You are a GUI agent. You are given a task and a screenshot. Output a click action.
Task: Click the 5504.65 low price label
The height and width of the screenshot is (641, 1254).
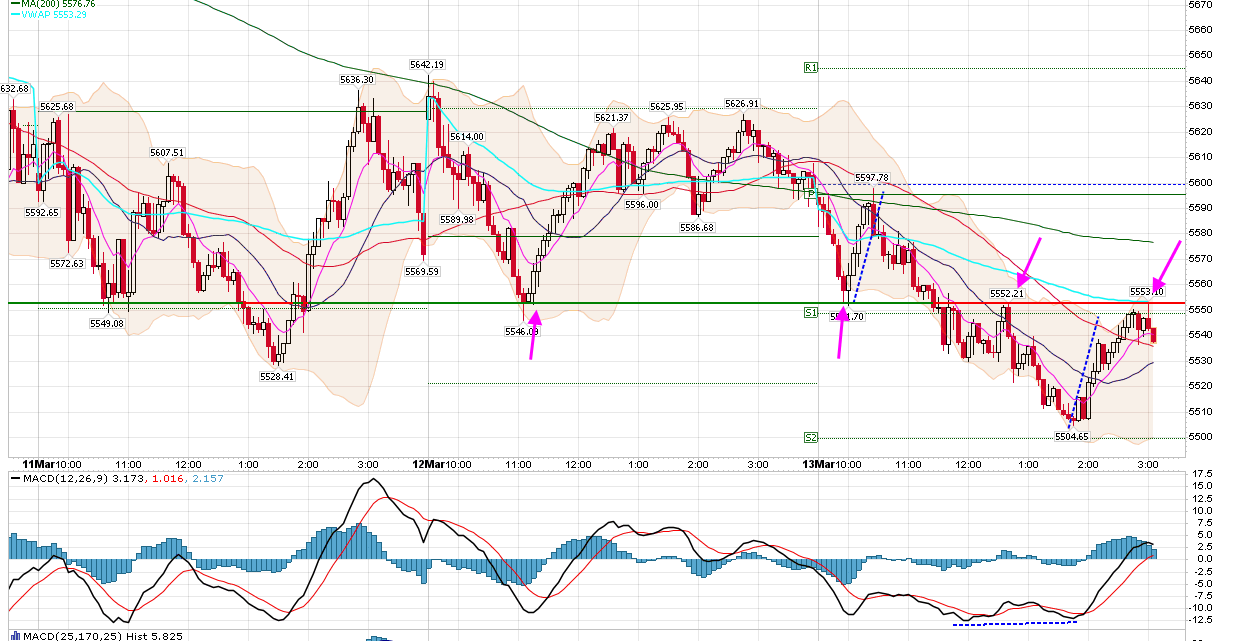point(1072,436)
